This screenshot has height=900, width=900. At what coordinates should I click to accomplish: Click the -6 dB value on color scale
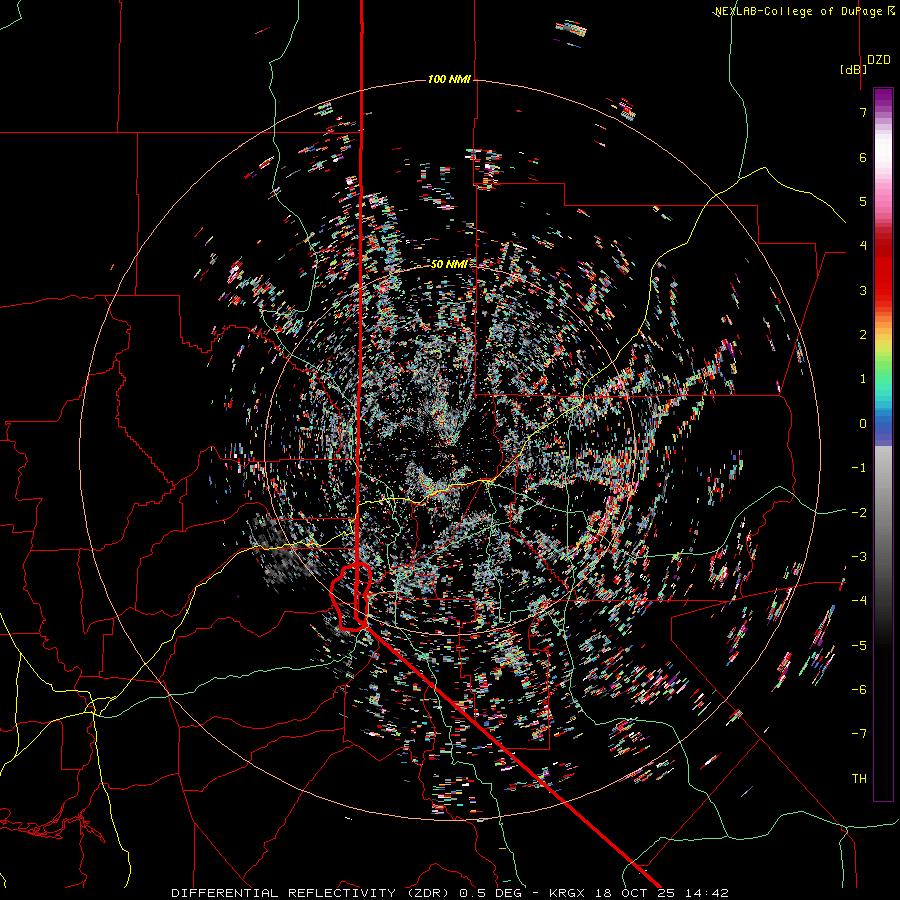click(859, 690)
